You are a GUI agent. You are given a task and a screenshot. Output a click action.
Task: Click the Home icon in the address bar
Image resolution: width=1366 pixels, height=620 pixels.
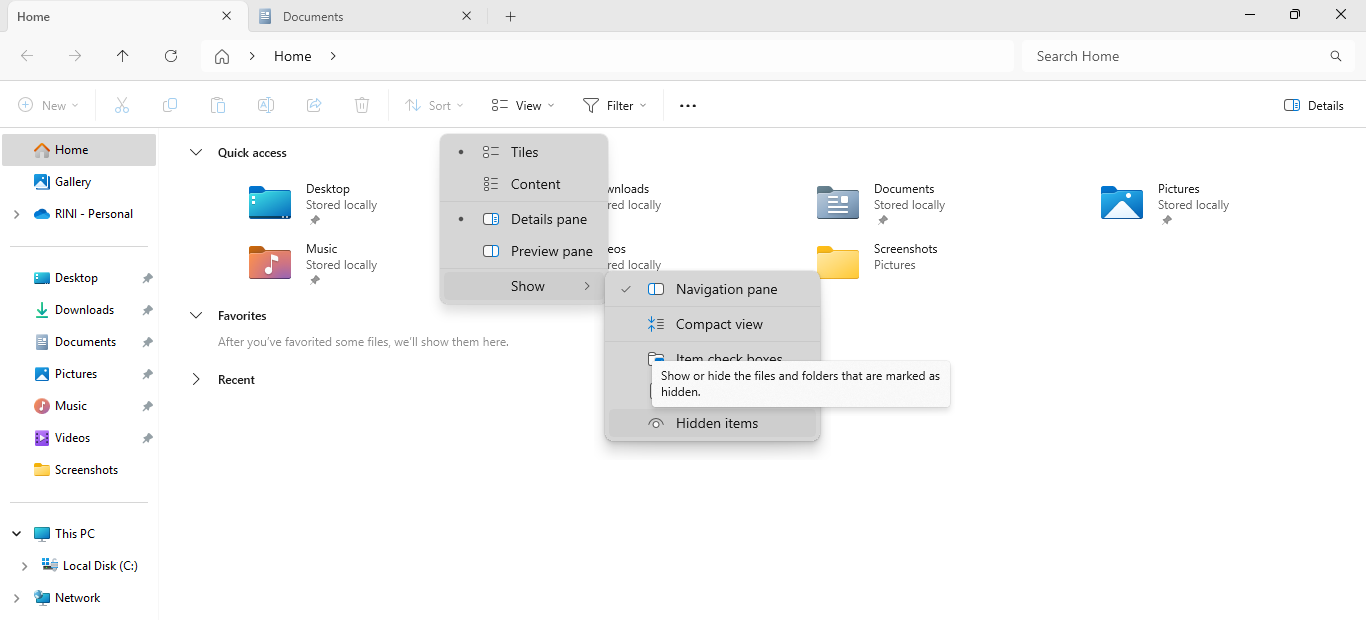(222, 56)
